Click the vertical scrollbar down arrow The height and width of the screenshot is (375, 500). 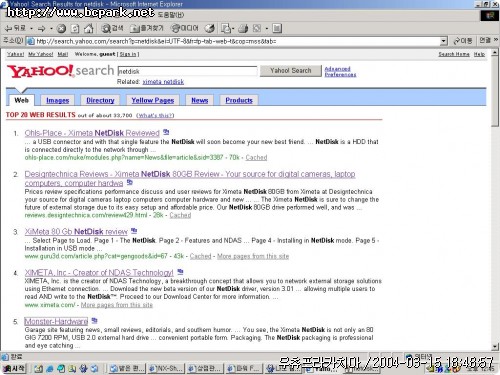coord(495,347)
